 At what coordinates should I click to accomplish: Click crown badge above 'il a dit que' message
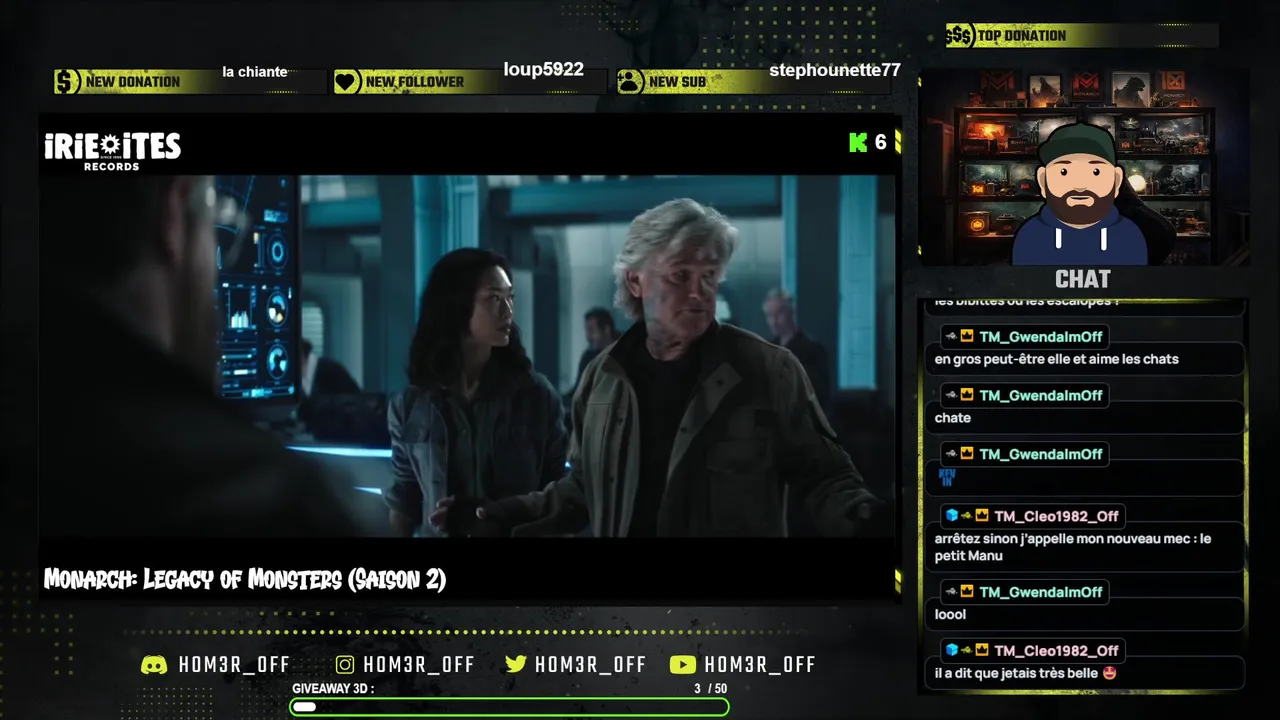click(x=982, y=650)
